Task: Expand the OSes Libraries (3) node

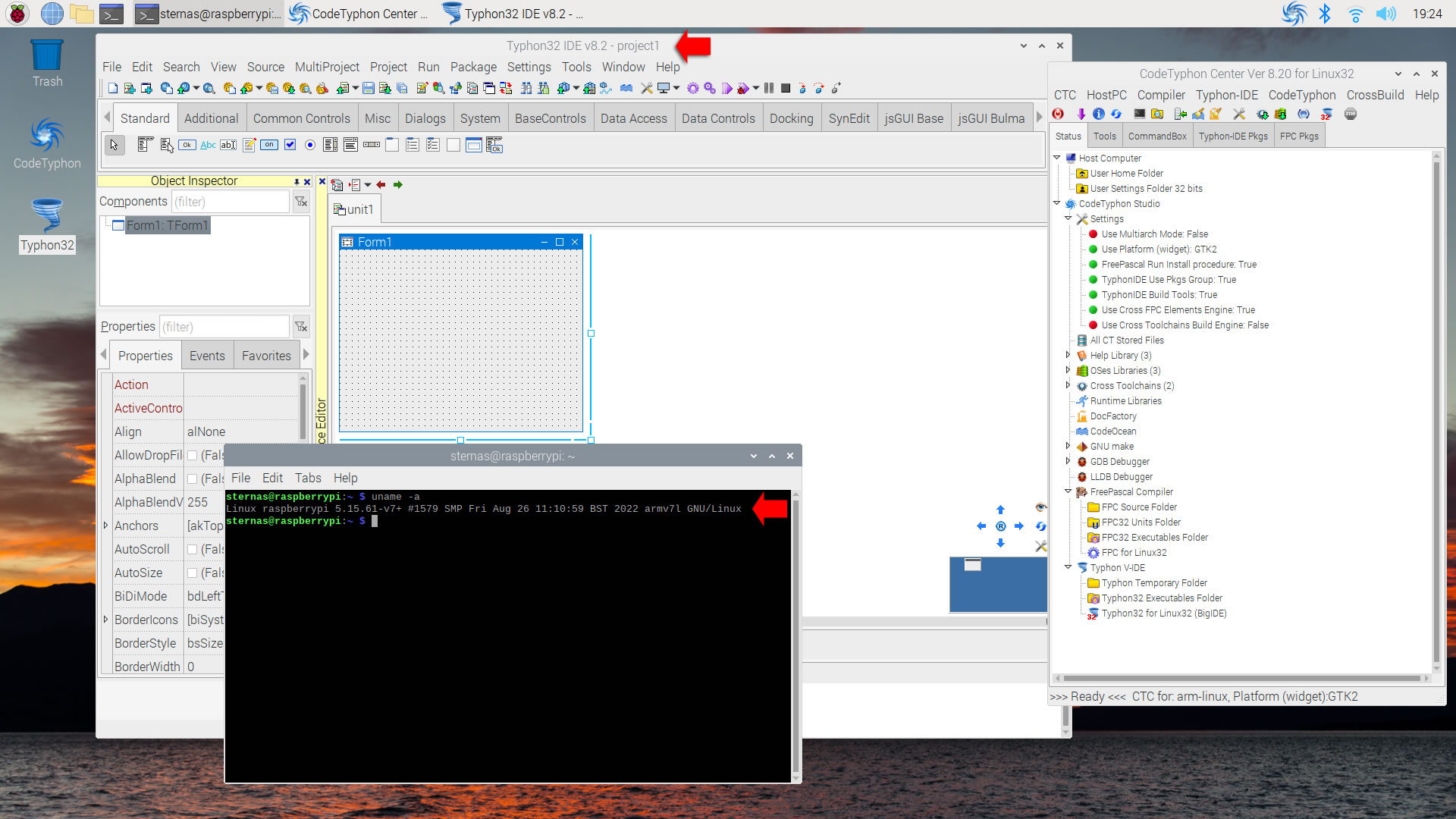Action: [1068, 370]
